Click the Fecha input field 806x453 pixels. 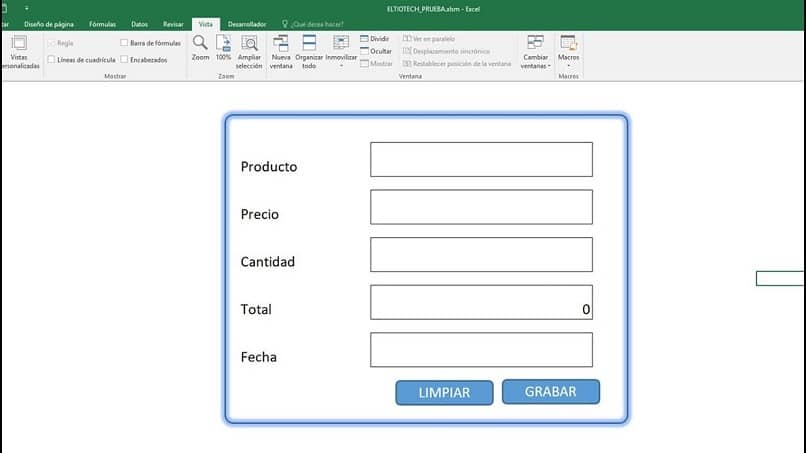(x=481, y=350)
